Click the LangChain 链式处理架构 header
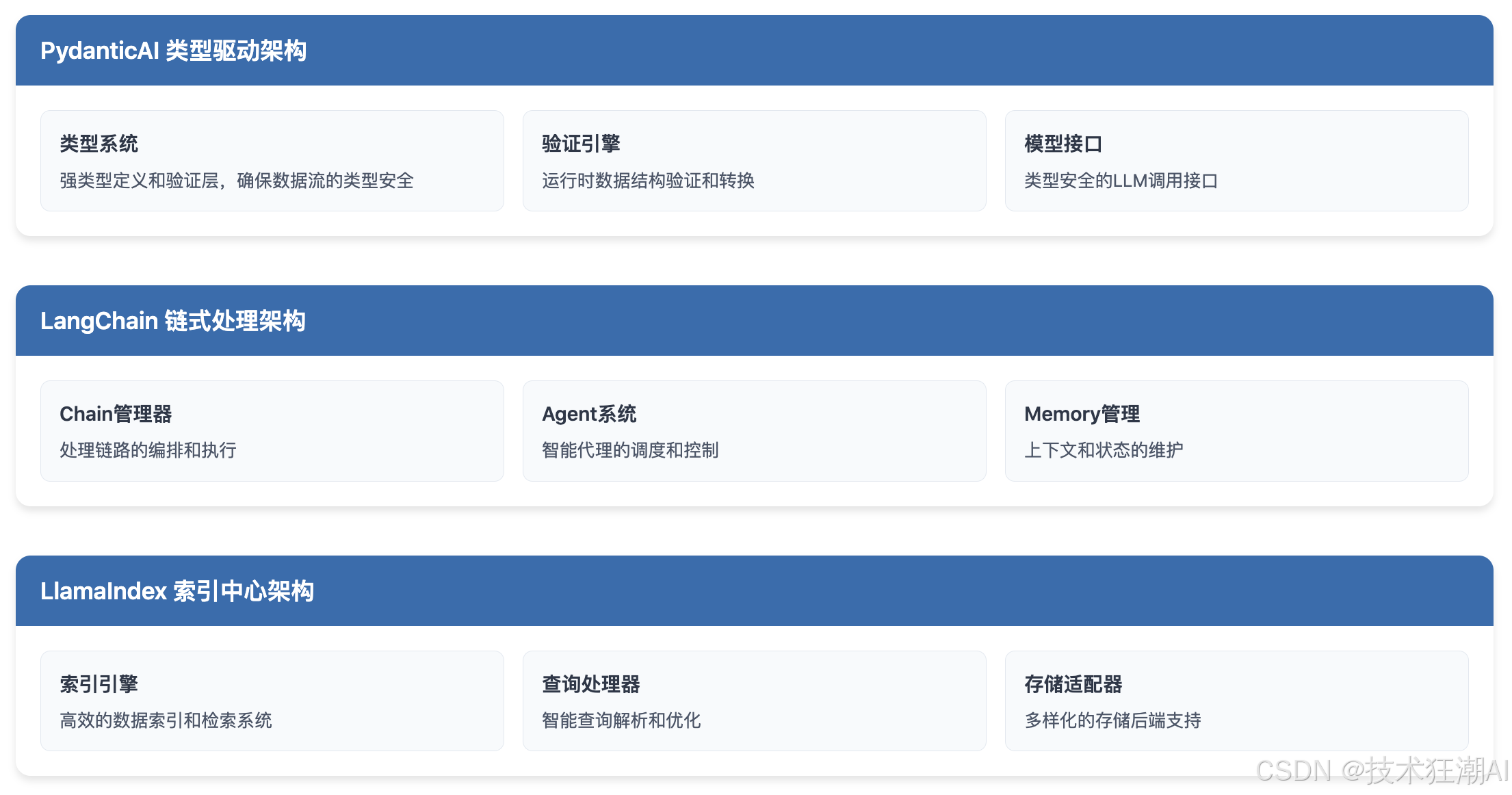This screenshot has height=795, width=1512. point(173,321)
